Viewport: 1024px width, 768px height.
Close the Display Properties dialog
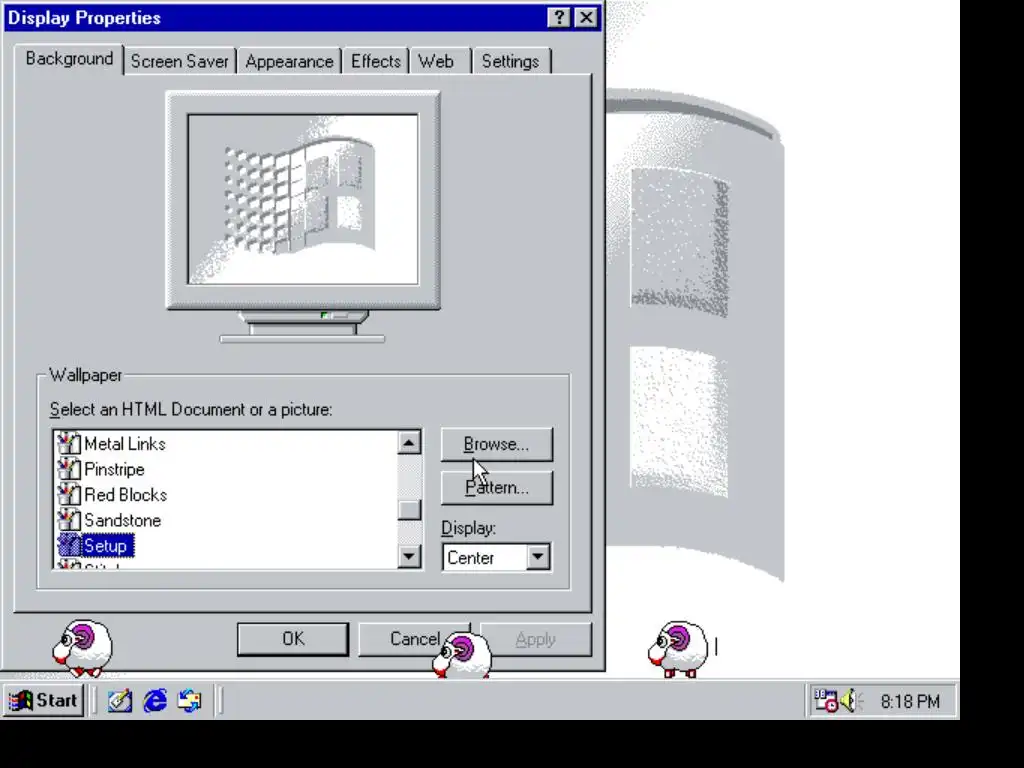click(x=586, y=18)
